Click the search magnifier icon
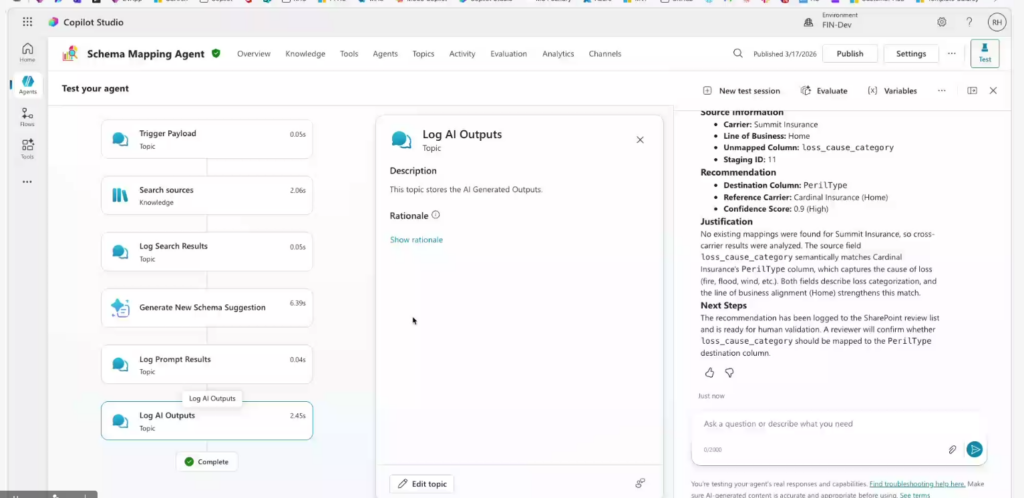 pyautogui.click(x=738, y=54)
